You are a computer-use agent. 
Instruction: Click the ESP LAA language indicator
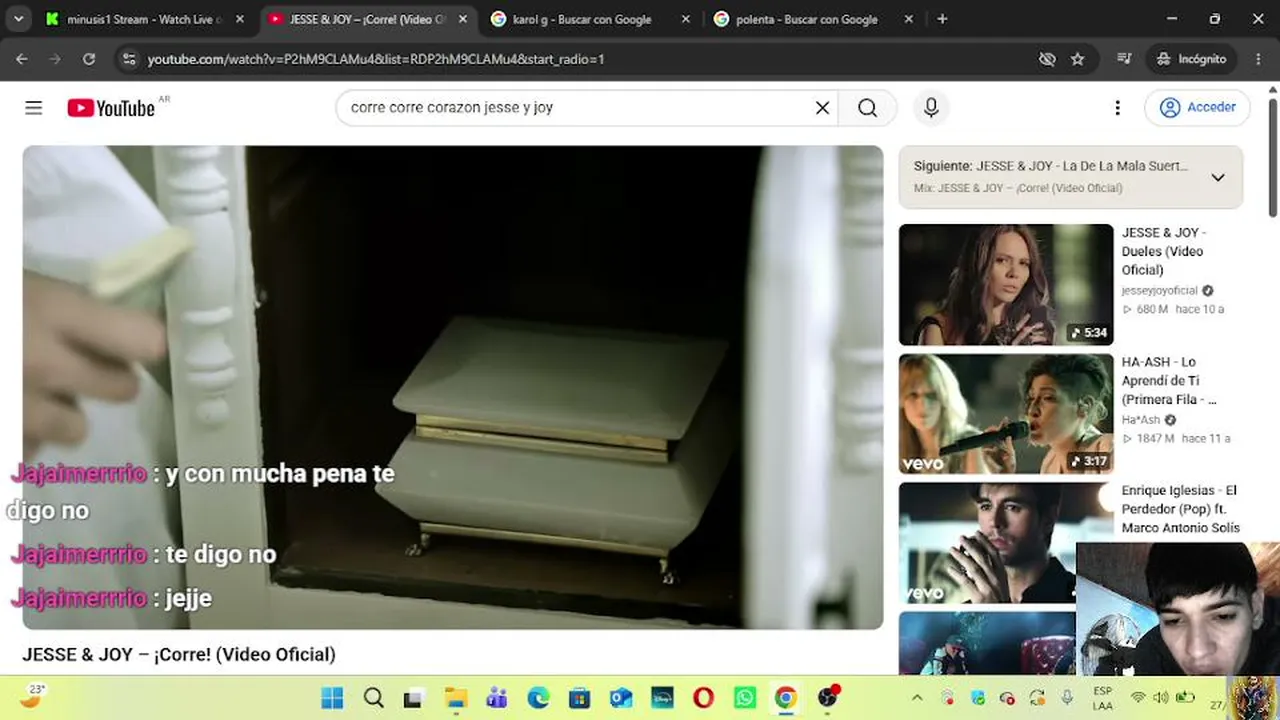point(1102,698)
